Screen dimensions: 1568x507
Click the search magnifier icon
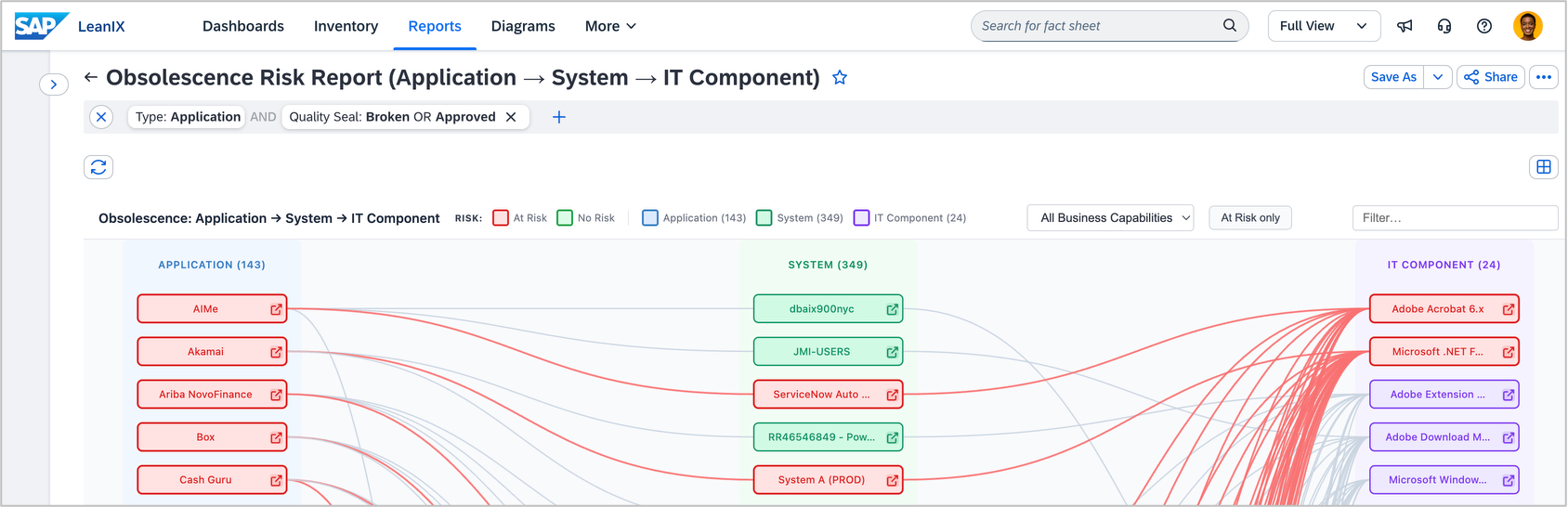coord(1229,25)
